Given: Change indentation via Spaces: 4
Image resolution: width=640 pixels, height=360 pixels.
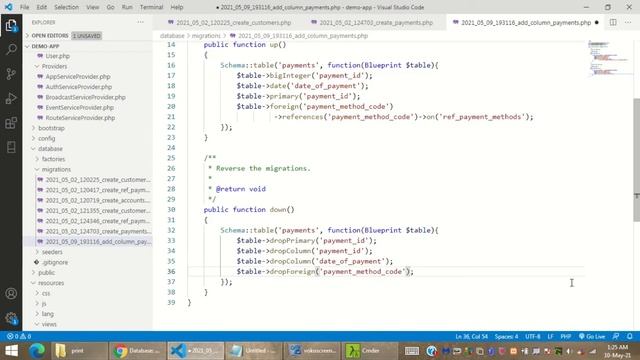Looking at the screenshot, I should (x=506, y=336).
